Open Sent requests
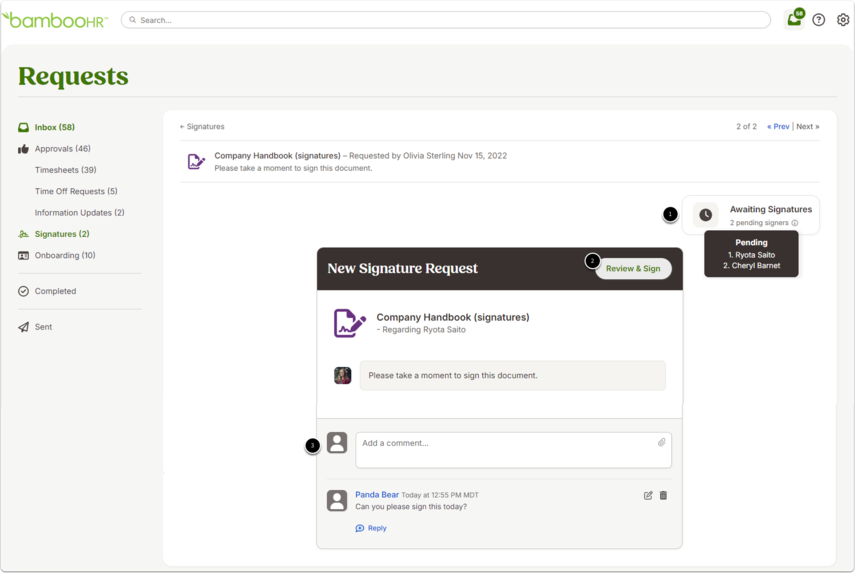This screenshot has width=855, height=573. tap(44, 327)
